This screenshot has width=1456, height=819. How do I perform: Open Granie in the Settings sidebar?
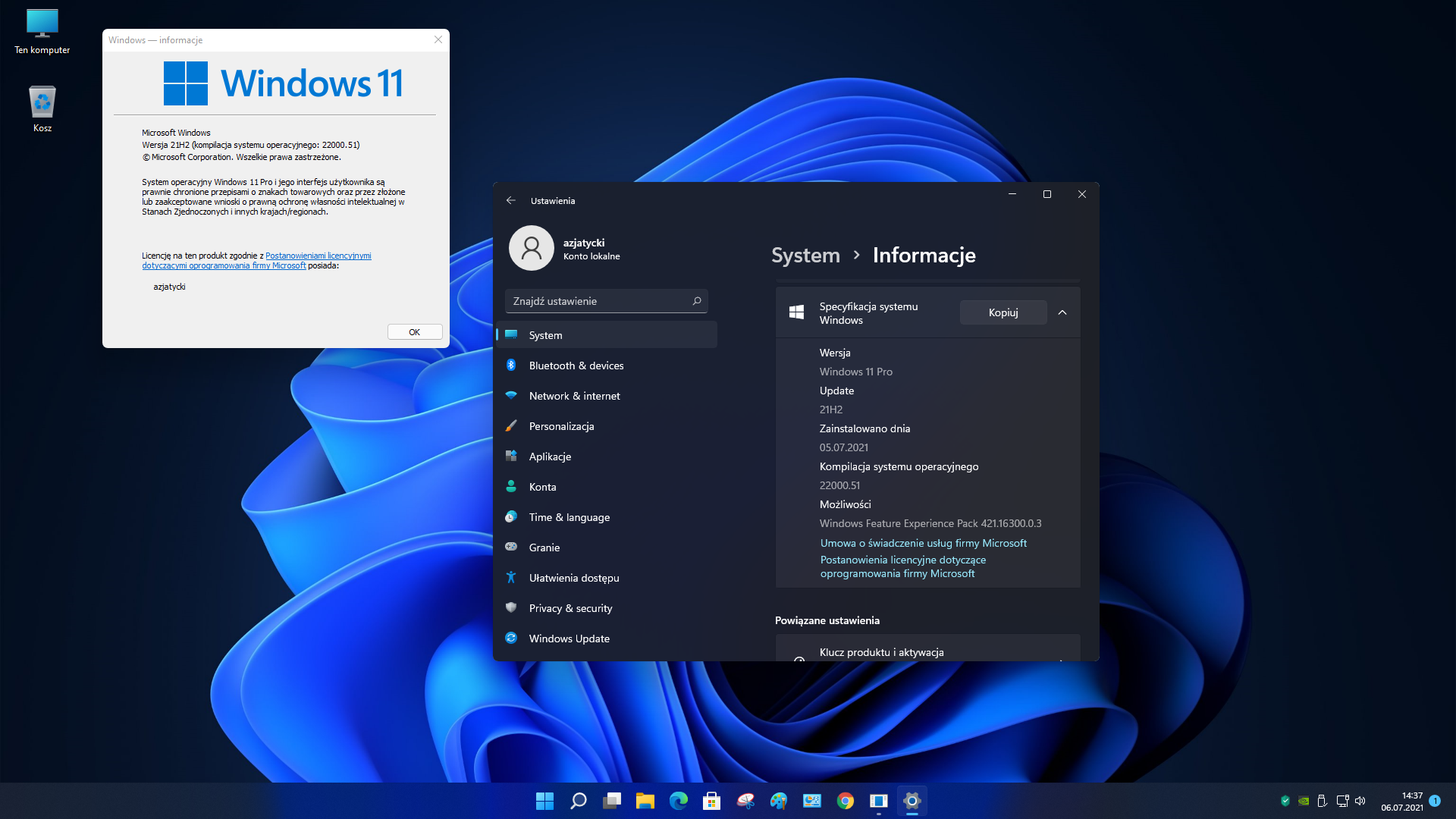(607, 548)
